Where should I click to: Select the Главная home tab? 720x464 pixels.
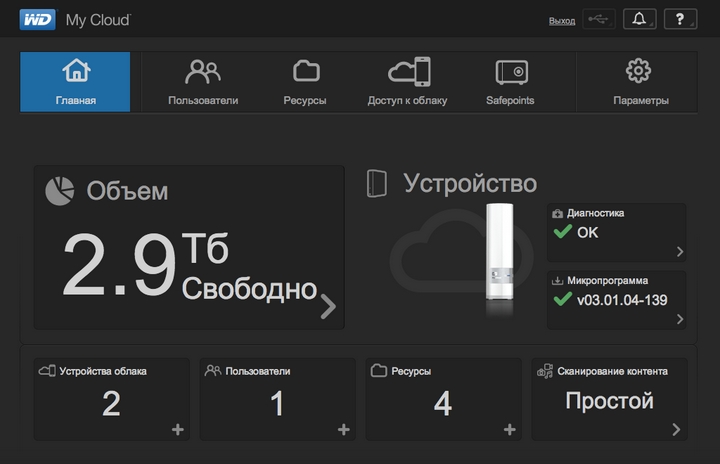pyautogui.click(x=75, y=82)
